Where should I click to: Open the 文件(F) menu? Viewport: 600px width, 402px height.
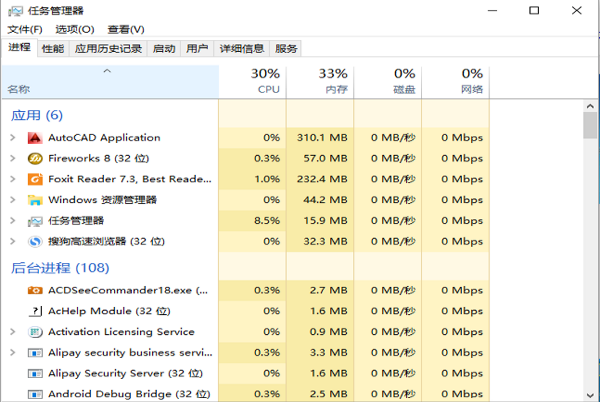pos(26,30)
